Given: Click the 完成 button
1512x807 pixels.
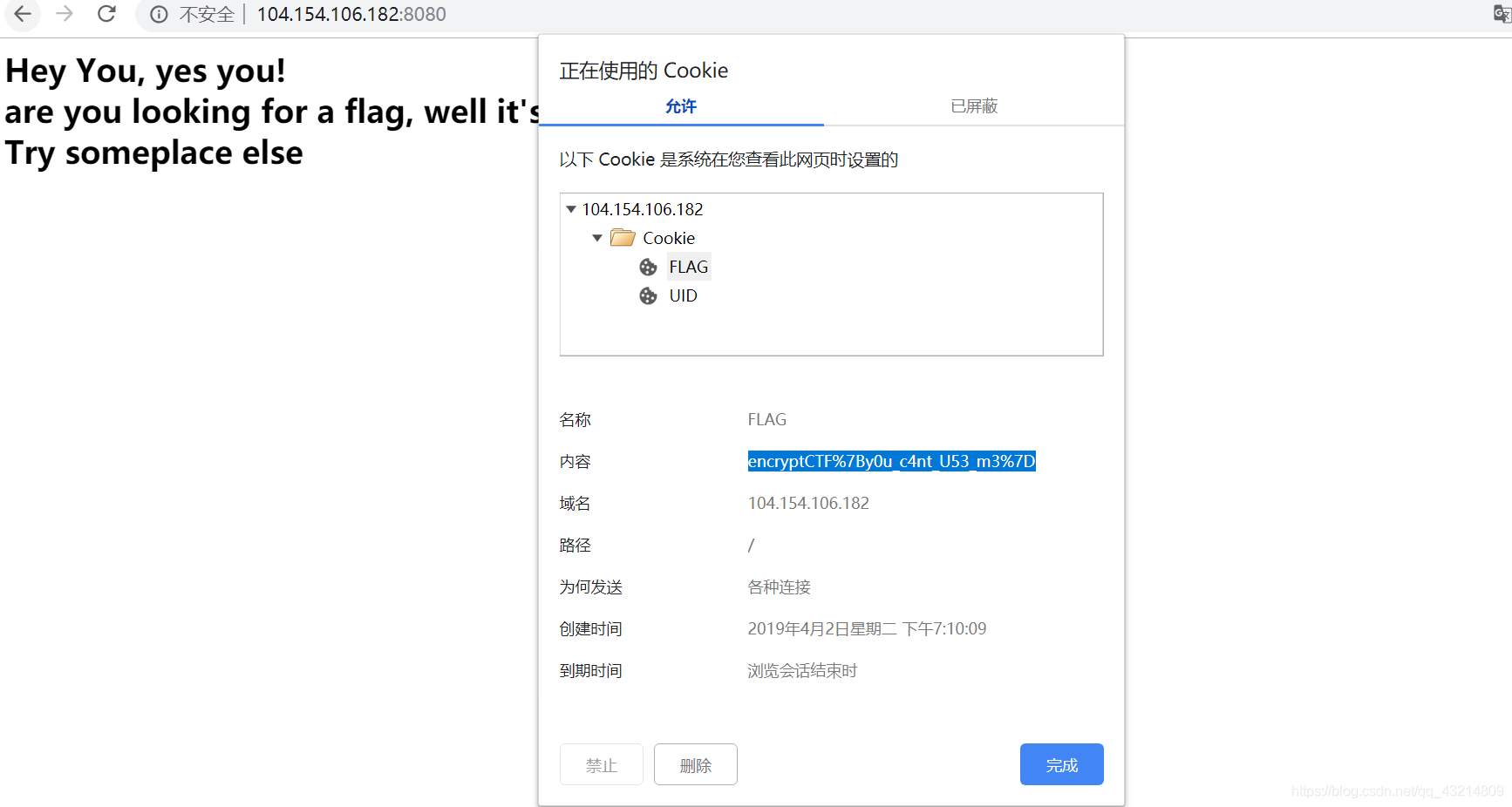Looking at the screenshot, I should click(1062, 764).
